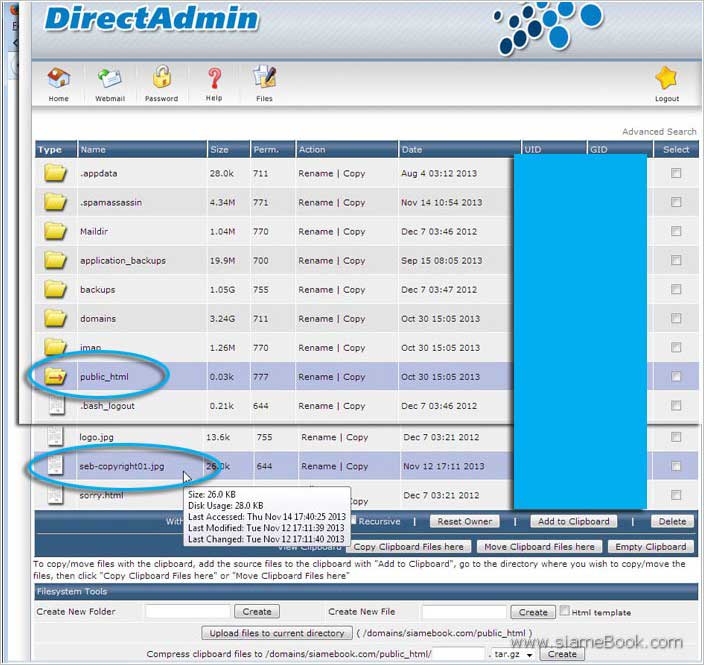
Task: Click Move Clipboard Files here button
Action: click(x=539, y=546)
